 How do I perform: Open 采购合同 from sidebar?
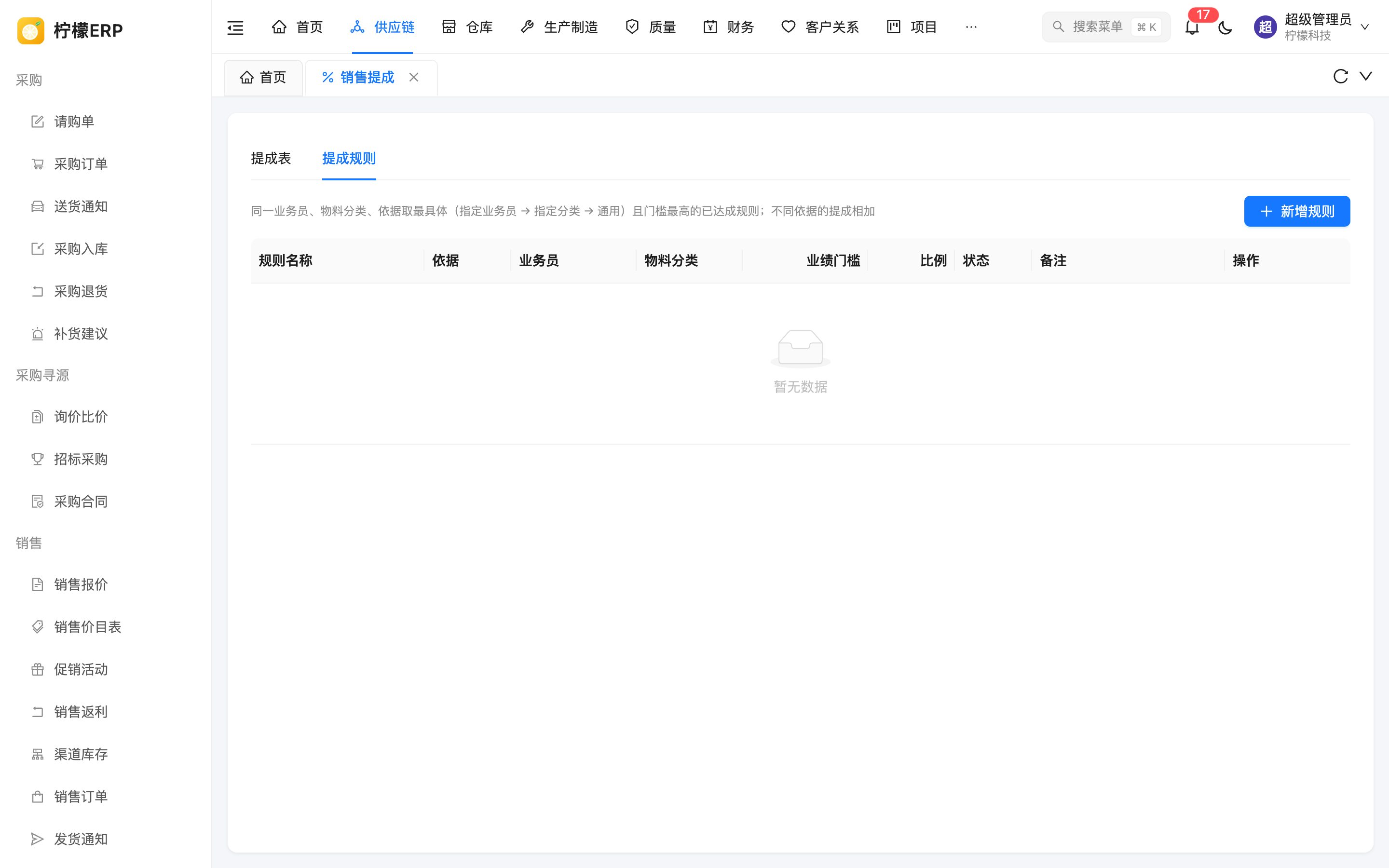click(x=106, y=502)
